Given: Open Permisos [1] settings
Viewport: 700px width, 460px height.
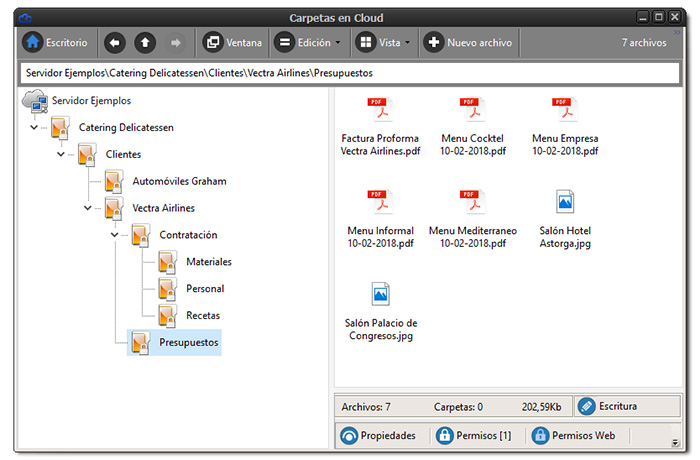Looking at the screenshot, I should coord(474,435).
